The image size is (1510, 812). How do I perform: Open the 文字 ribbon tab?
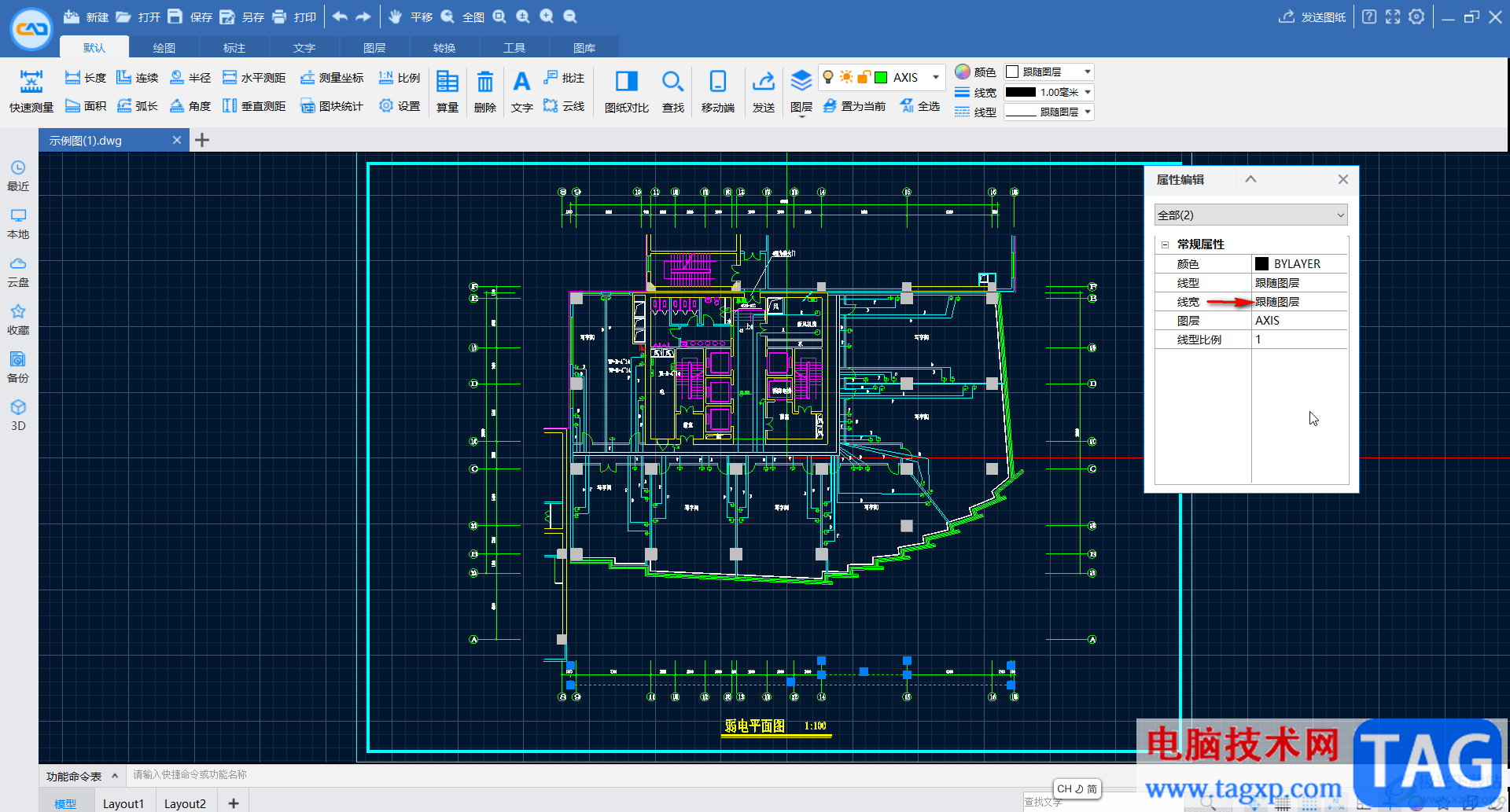tap(304, 48)
